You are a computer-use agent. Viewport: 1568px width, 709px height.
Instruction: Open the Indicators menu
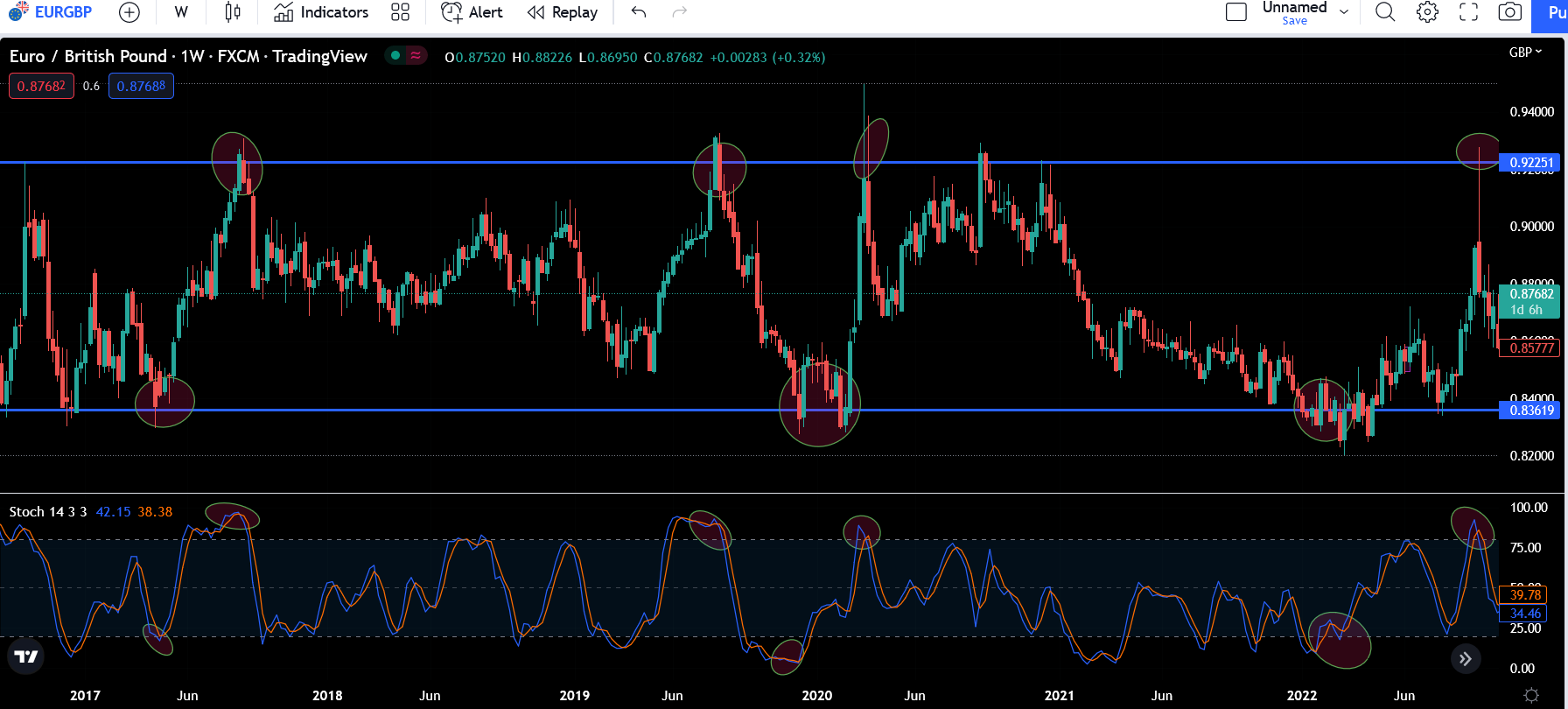pos(321,12)
